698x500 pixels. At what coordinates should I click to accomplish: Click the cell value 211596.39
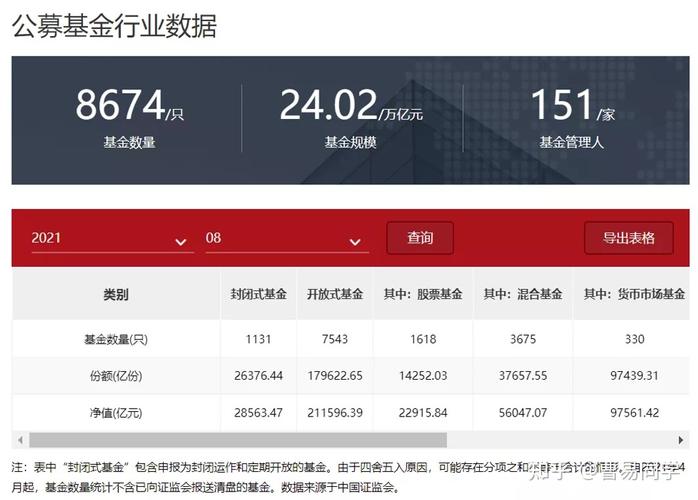click(x=335, y=413)
